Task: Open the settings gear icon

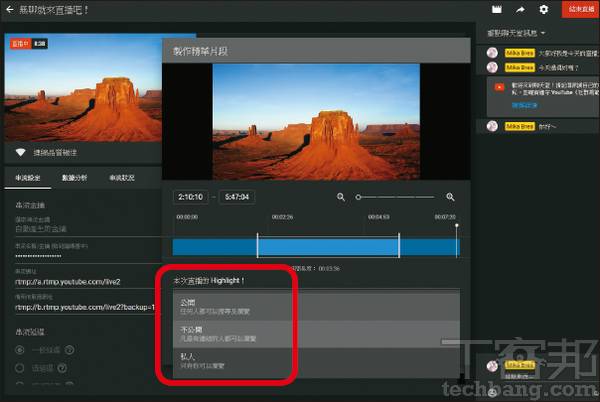Action: pos(543,10)
